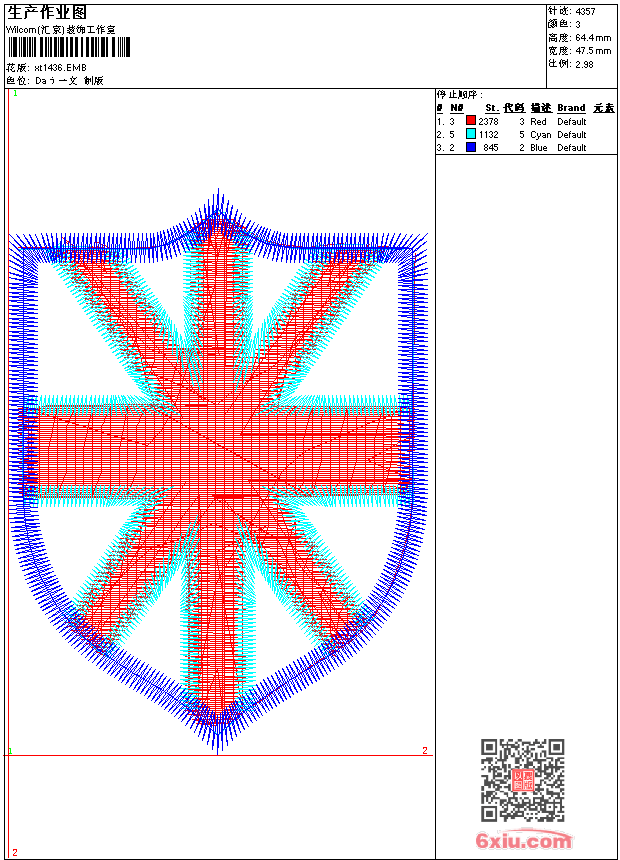Click 'Default' brand in the Cyan row
This screenshot has width=620, height=860.
click(572, 134)
